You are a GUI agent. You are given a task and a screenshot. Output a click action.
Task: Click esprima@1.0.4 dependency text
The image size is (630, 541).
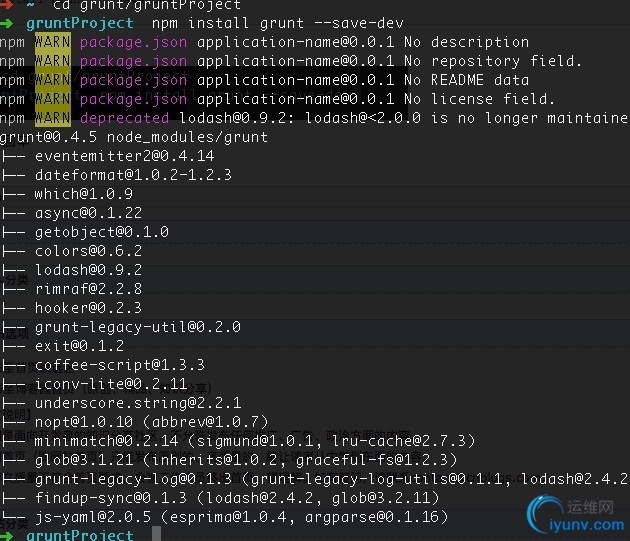coord(228,517)
